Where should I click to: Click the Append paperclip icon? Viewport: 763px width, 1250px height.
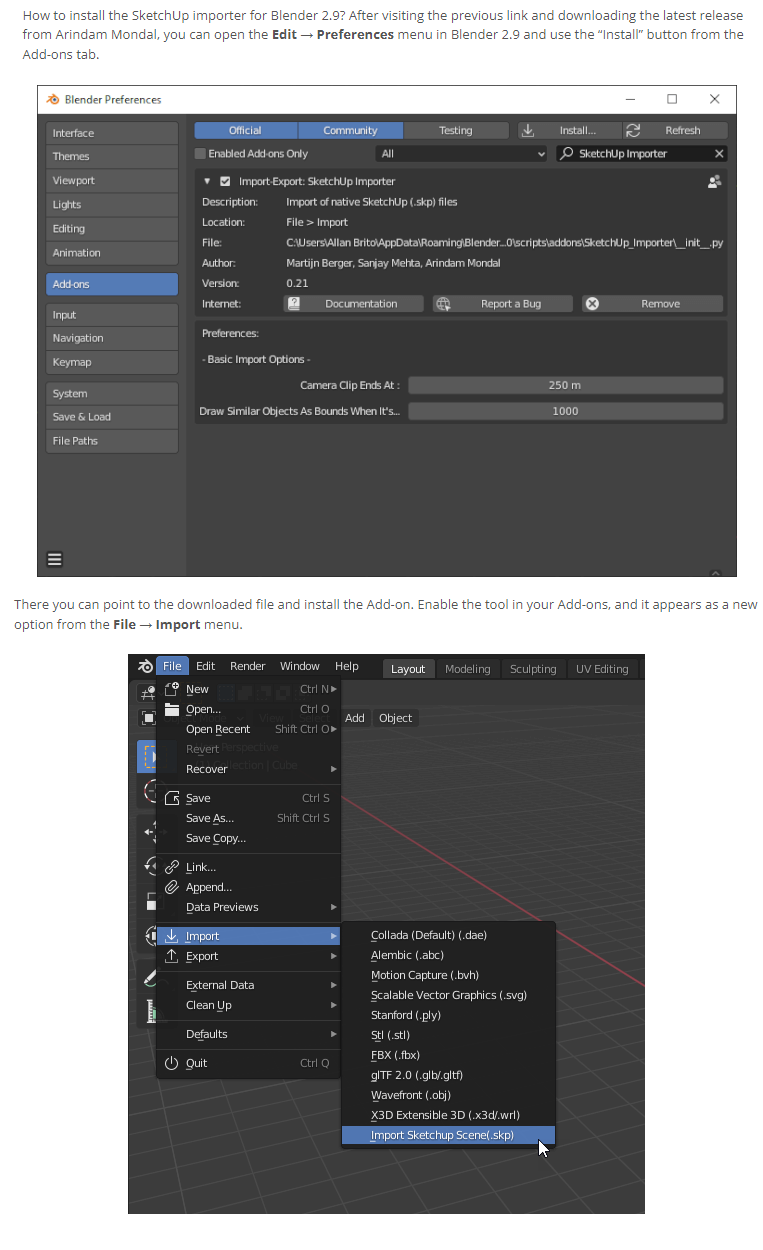click(x=171, y=887)
